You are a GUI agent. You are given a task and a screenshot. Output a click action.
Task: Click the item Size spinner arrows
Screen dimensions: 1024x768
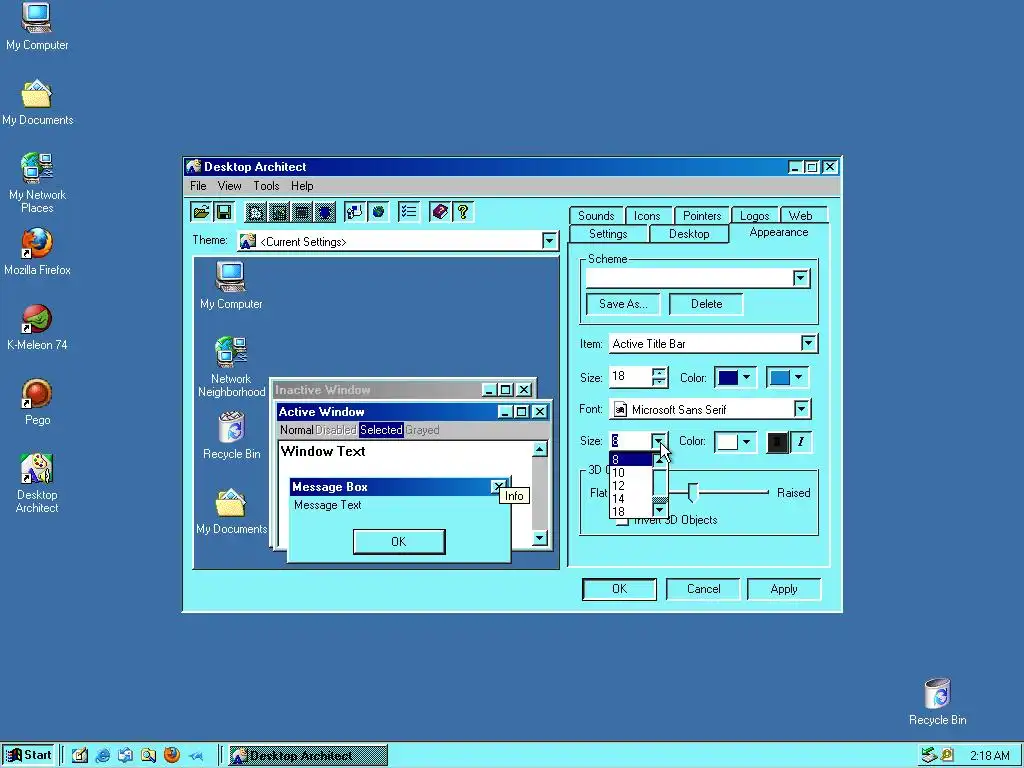coord(660,377)
